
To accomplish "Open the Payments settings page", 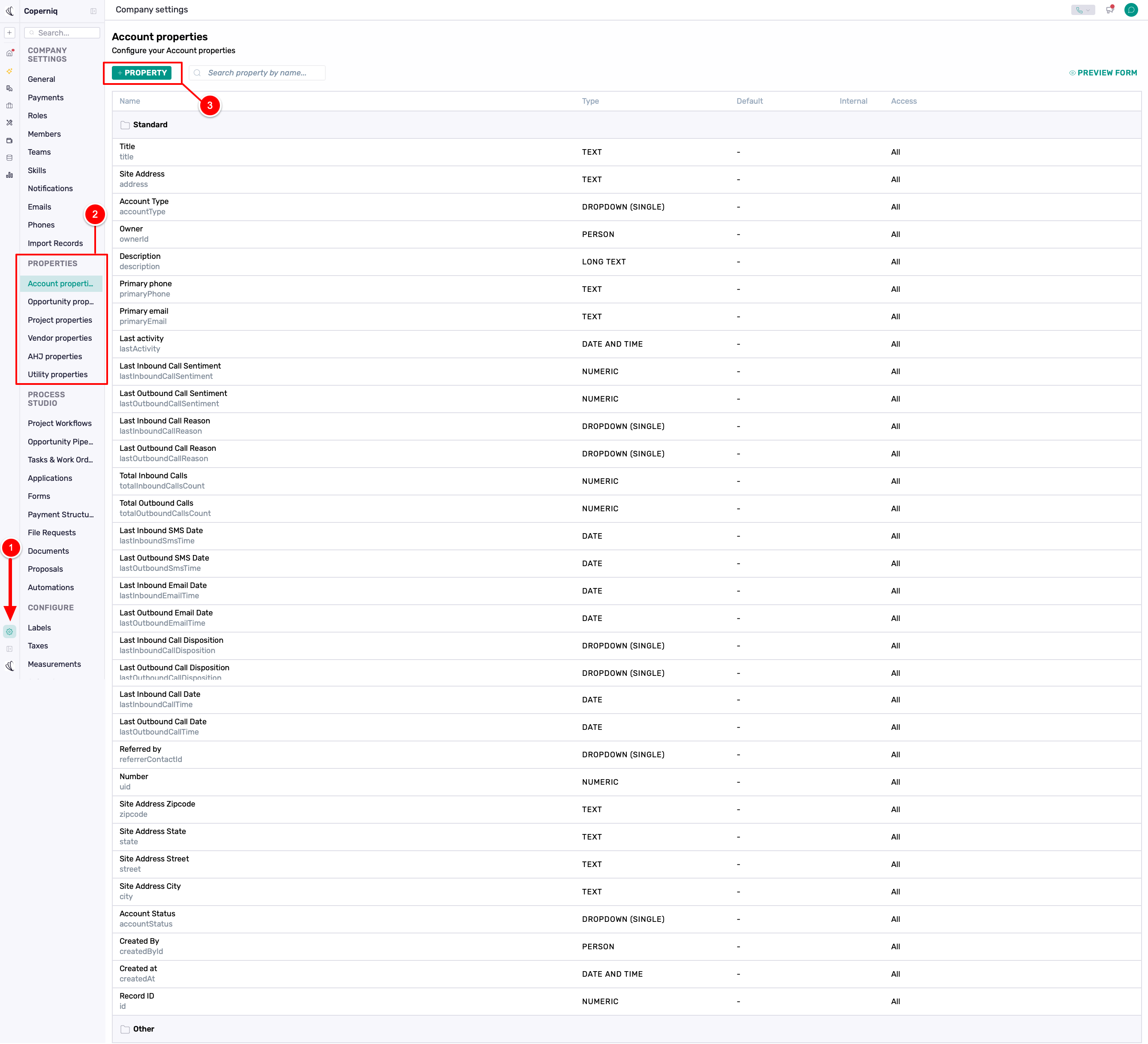I will [45, 97].
